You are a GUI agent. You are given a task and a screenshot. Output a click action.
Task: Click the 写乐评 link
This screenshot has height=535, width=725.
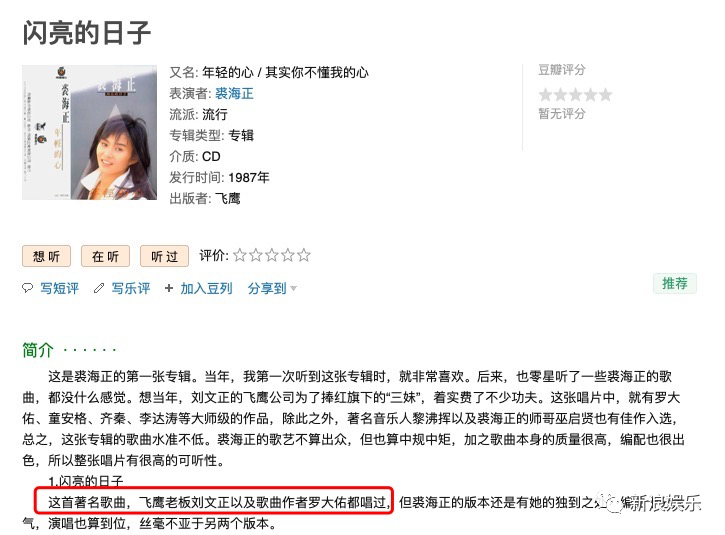click(x=131, y=288)
